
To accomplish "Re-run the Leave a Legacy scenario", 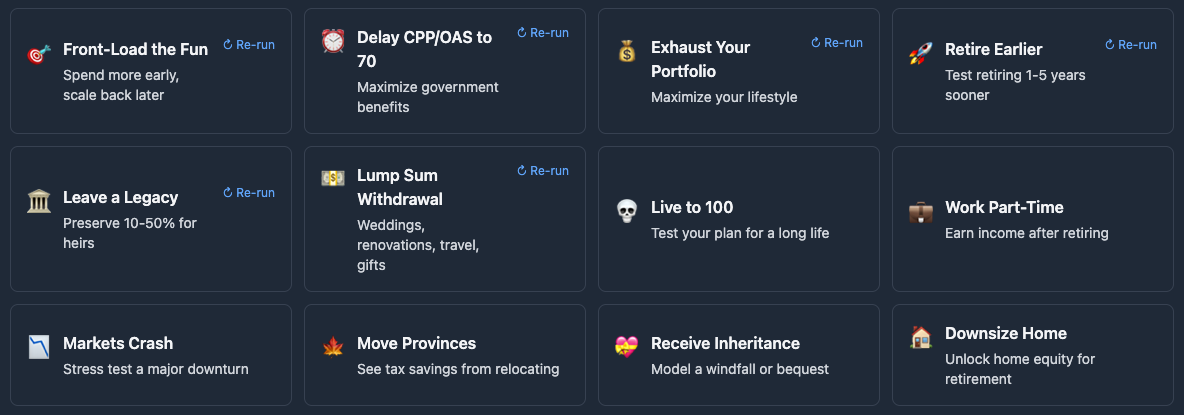I will click(249, 193).
